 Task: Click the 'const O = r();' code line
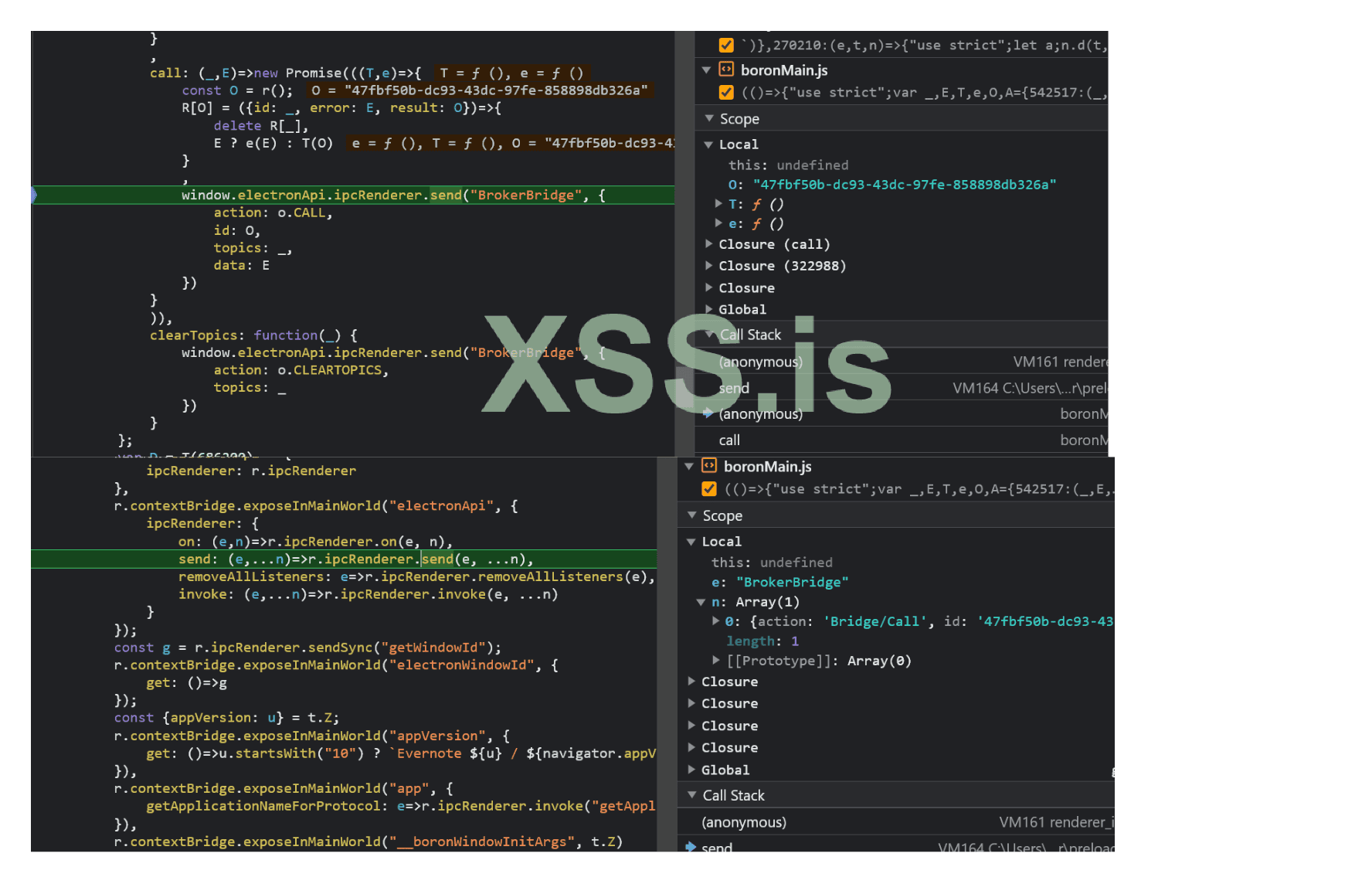pyautogui.click(x=237, y=90)
